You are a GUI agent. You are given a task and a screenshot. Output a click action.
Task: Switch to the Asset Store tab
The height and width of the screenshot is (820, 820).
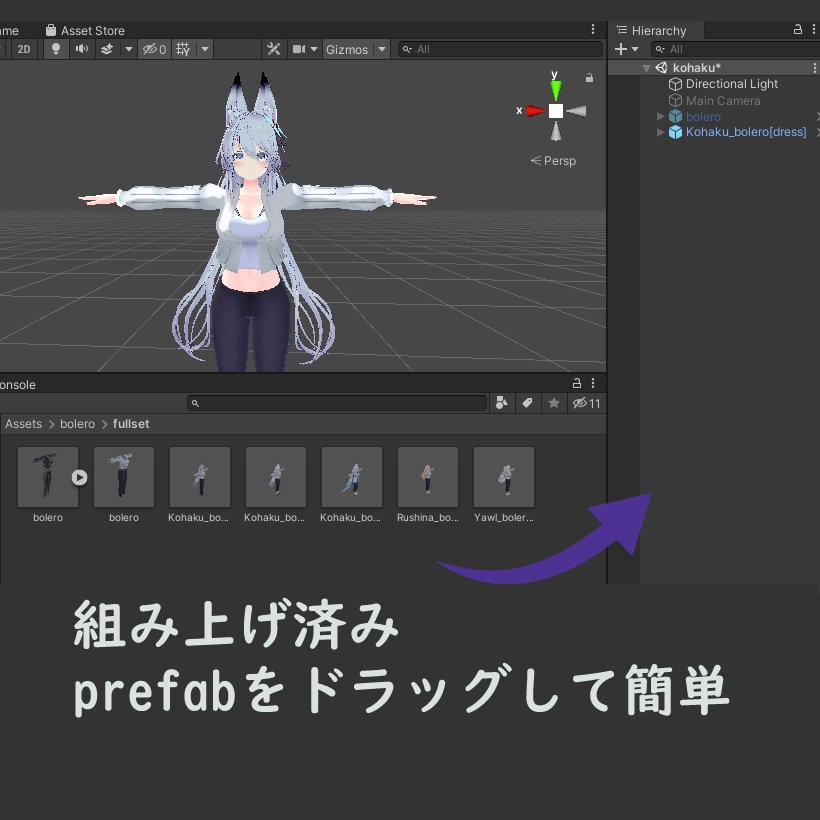click(x=93, y=30)
